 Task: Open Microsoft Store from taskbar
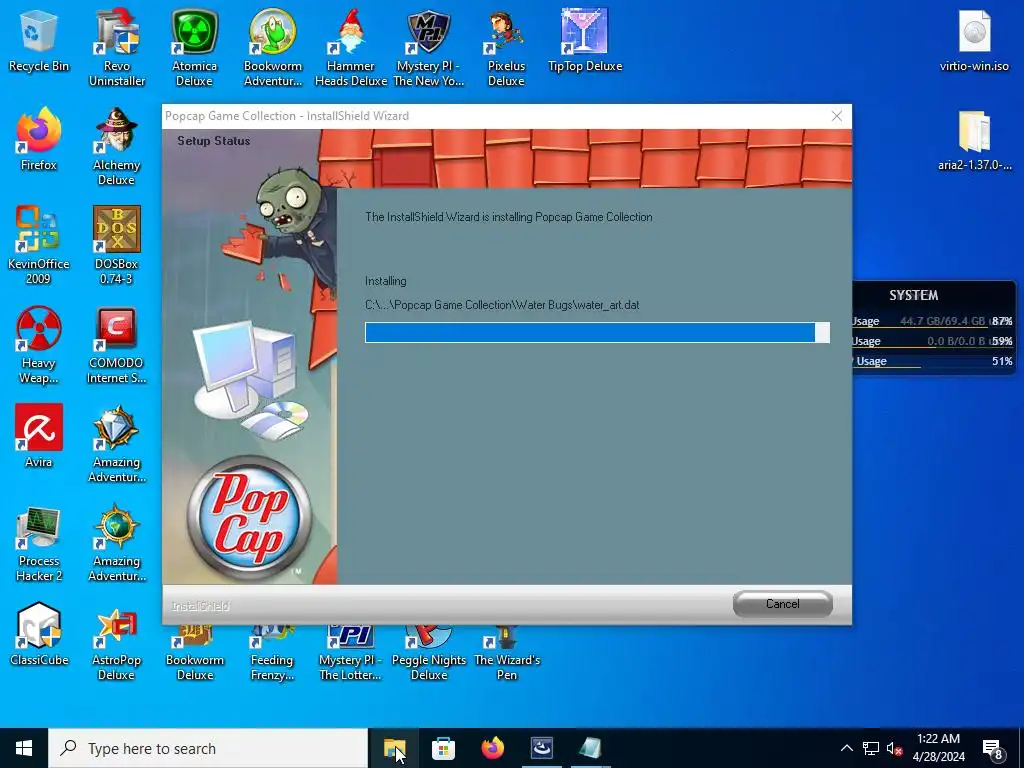(x=443, y=748)
